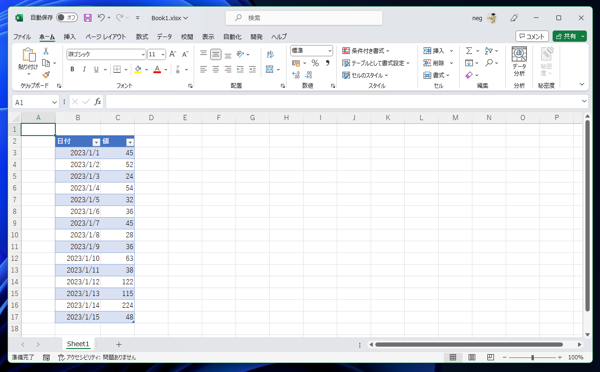
Task: Click the pen icon next to user avatar
Action: click(514, 18)
